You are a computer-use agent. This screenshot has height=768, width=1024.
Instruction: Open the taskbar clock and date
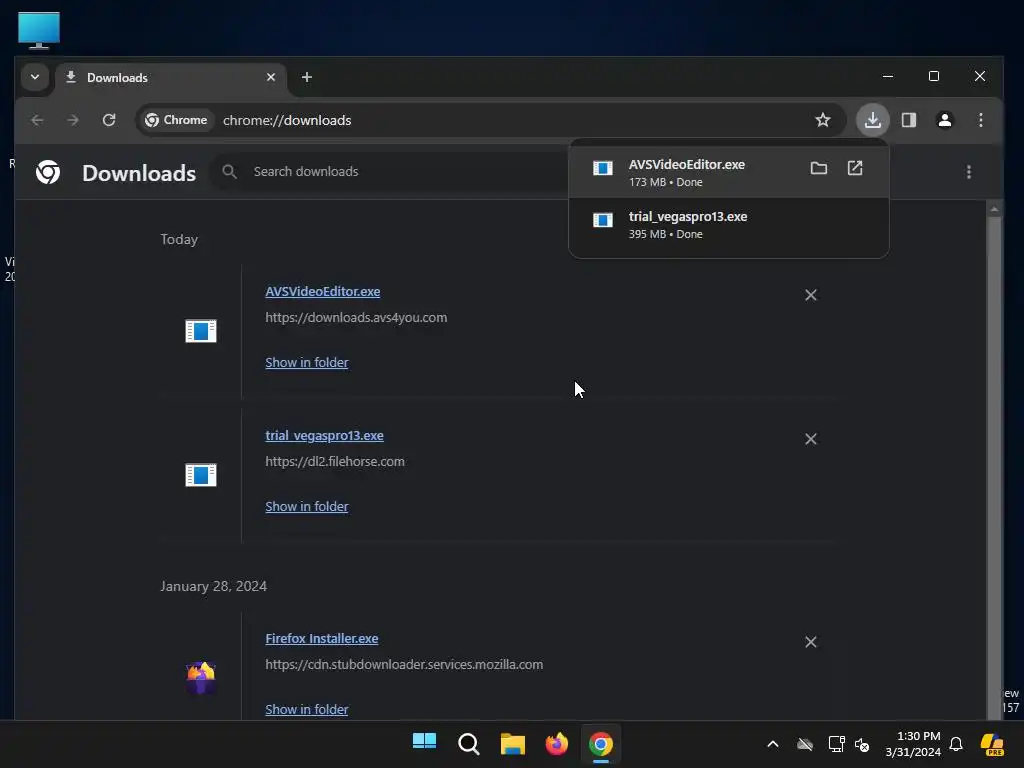[914, 744]
